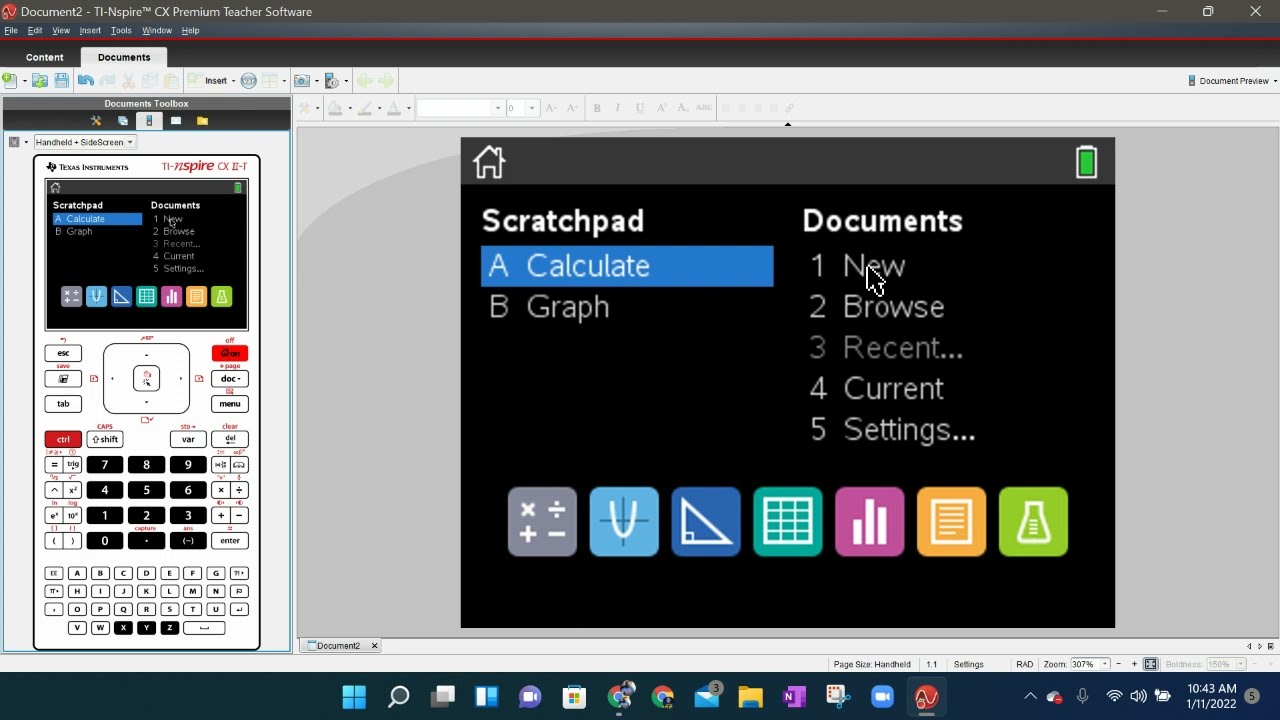This screenshot has width=1280, height=720.
Task: Open the File menu
Action: (11, 30)
